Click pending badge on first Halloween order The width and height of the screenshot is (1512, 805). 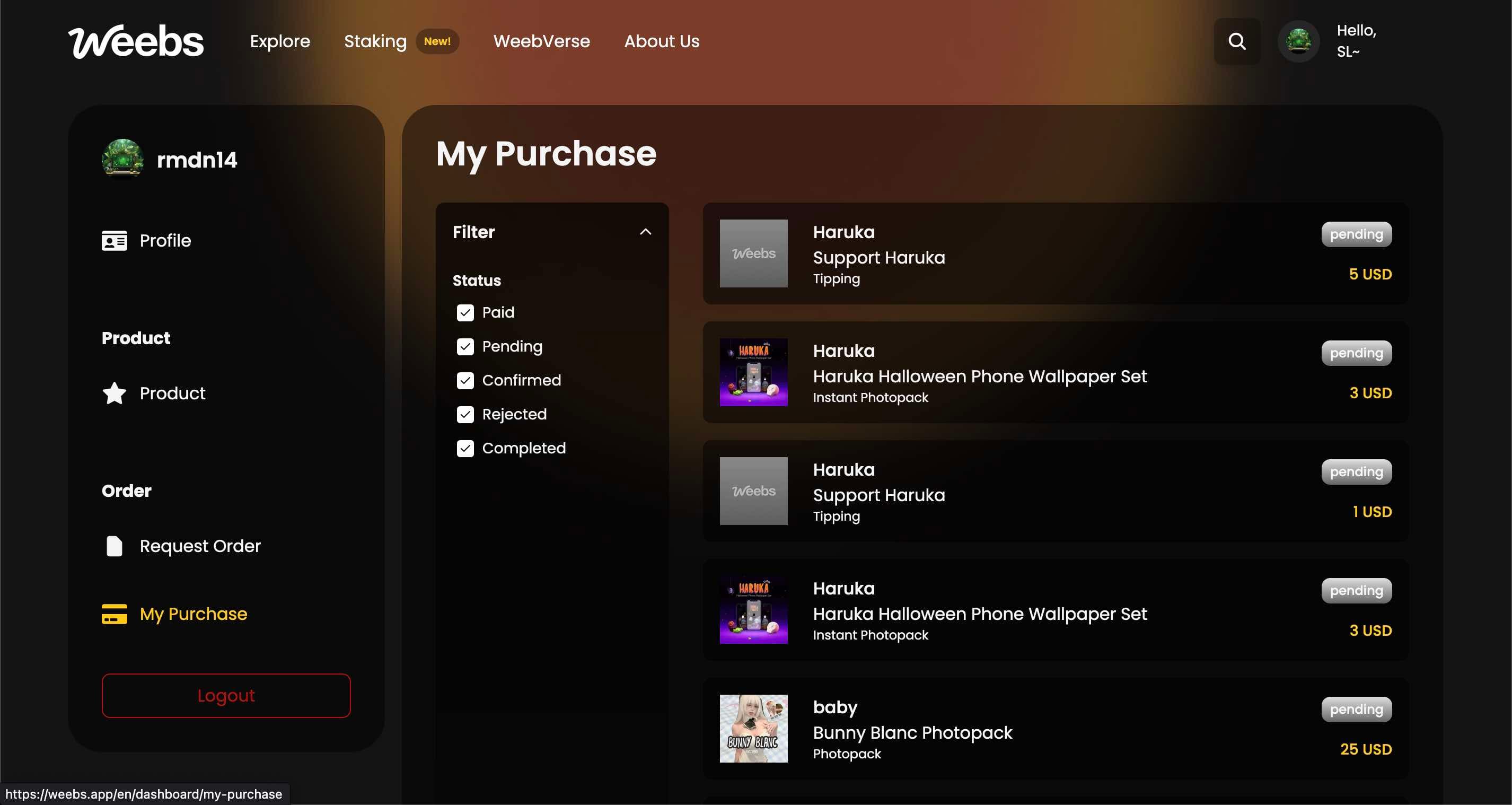click(1357, 353)
